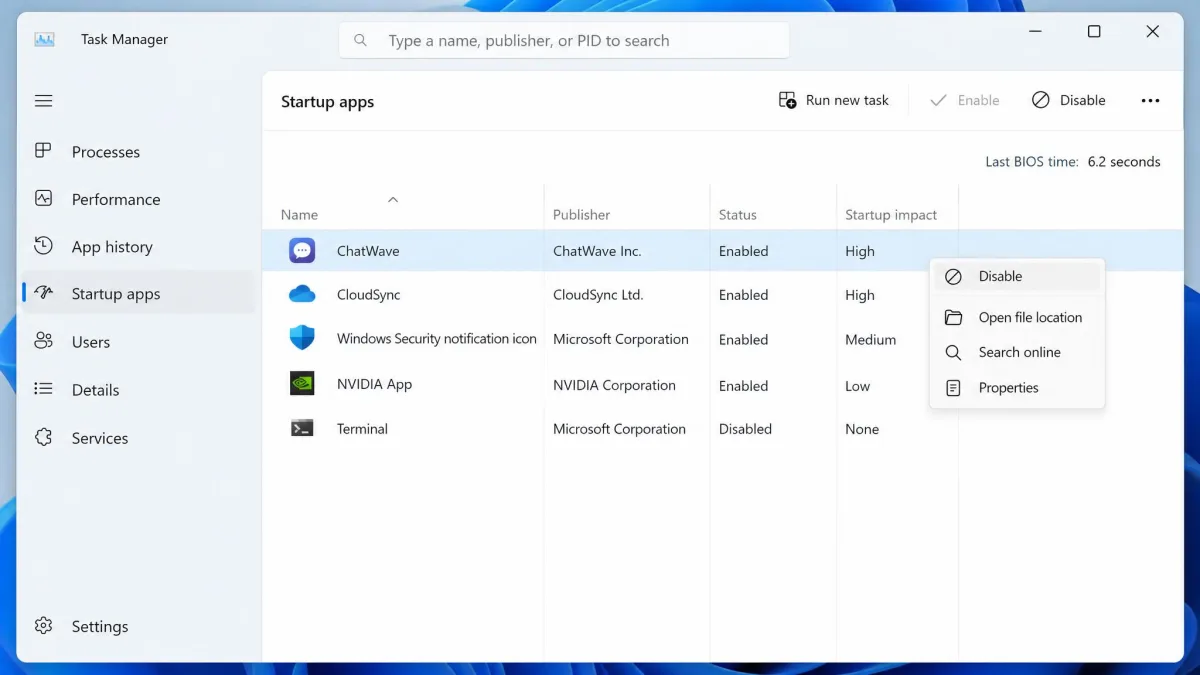
Task: Focus the name, publisher, or PID search box
Action: 564,41
